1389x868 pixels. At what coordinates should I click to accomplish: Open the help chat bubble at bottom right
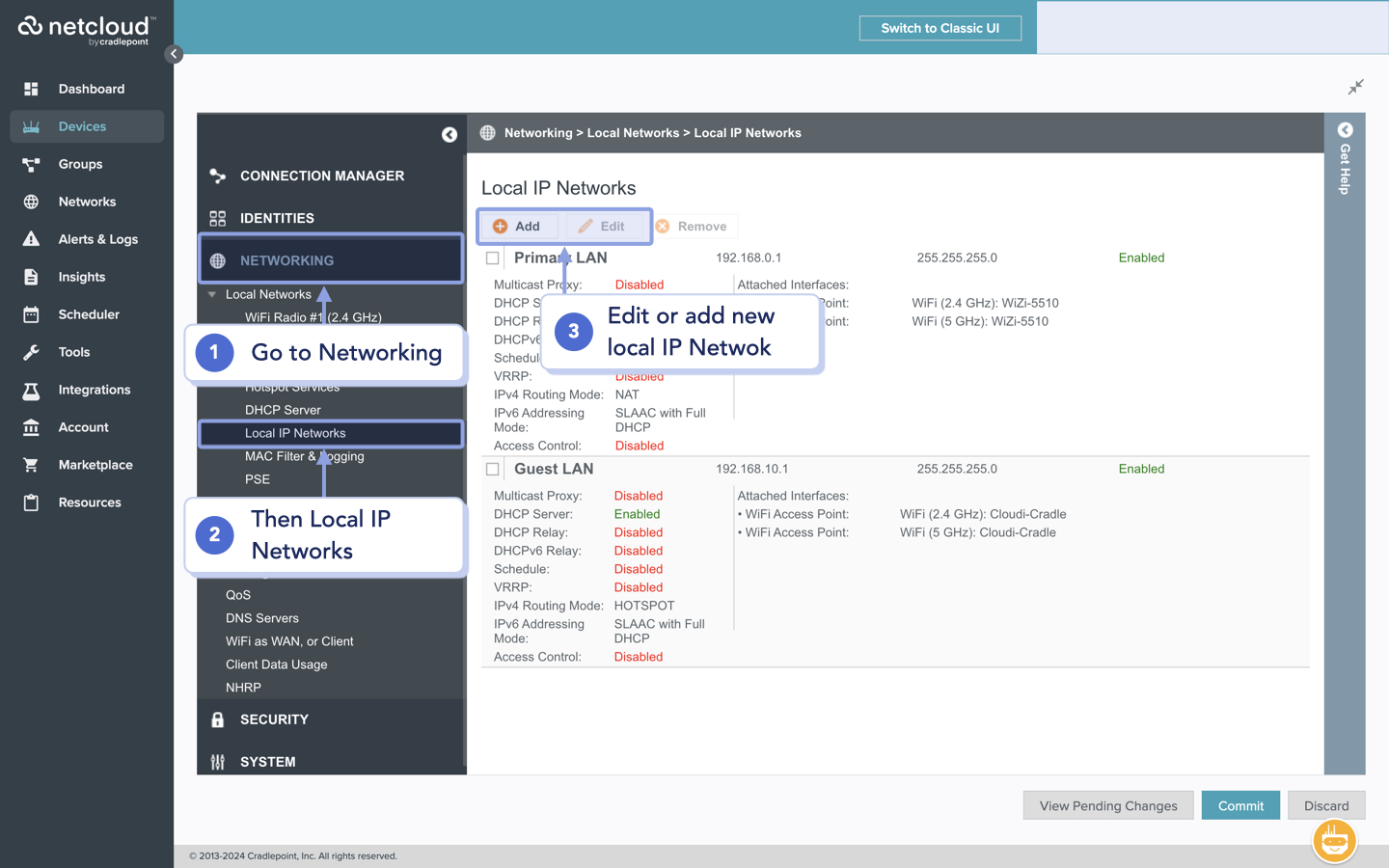(x=1334, y=841)
